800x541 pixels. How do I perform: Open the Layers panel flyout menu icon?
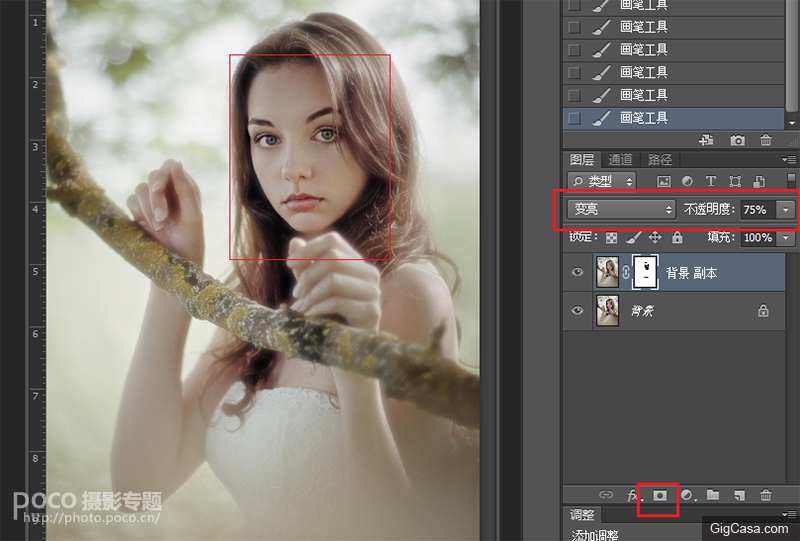coord(789,159)
